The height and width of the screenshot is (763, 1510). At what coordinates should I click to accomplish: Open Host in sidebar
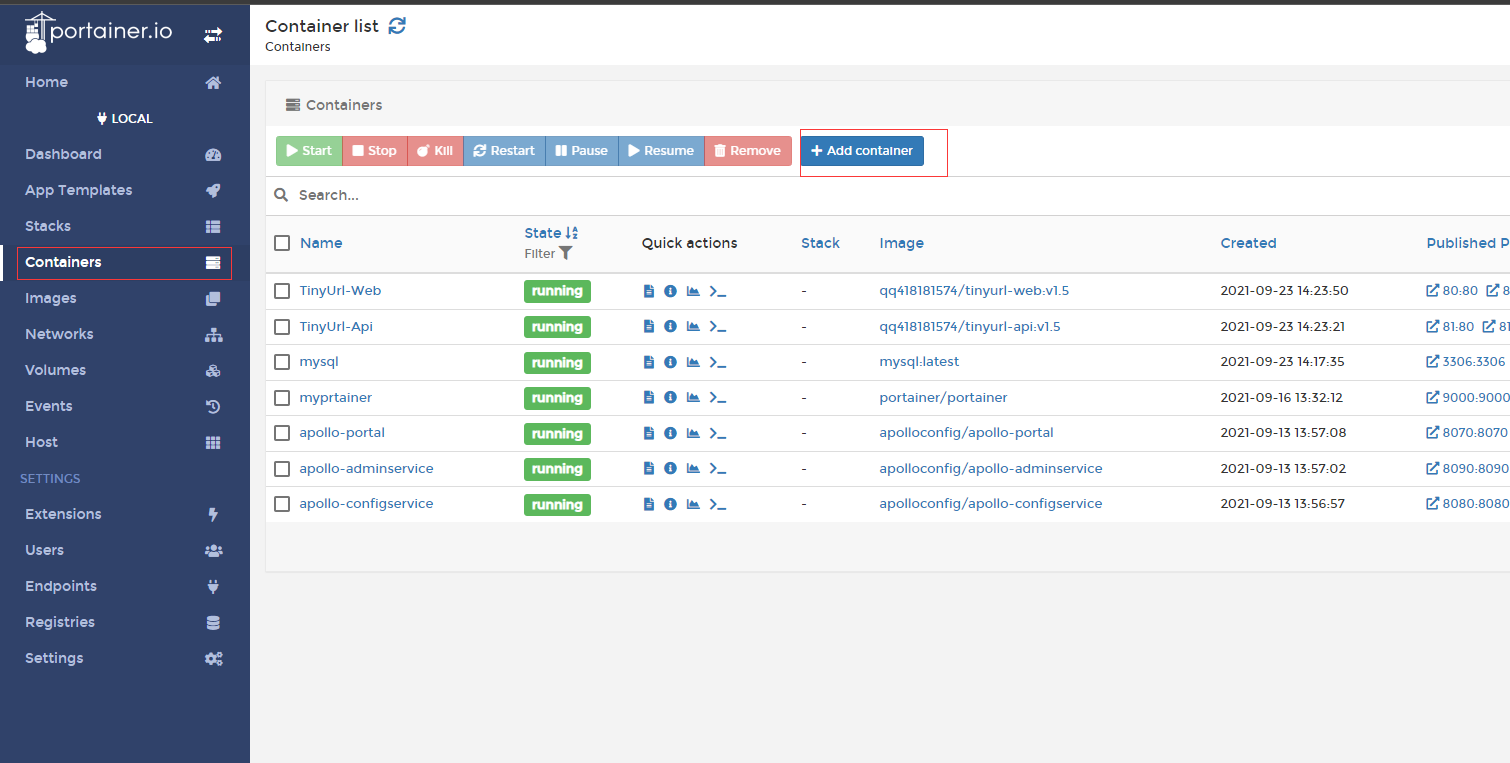point(124,442)
